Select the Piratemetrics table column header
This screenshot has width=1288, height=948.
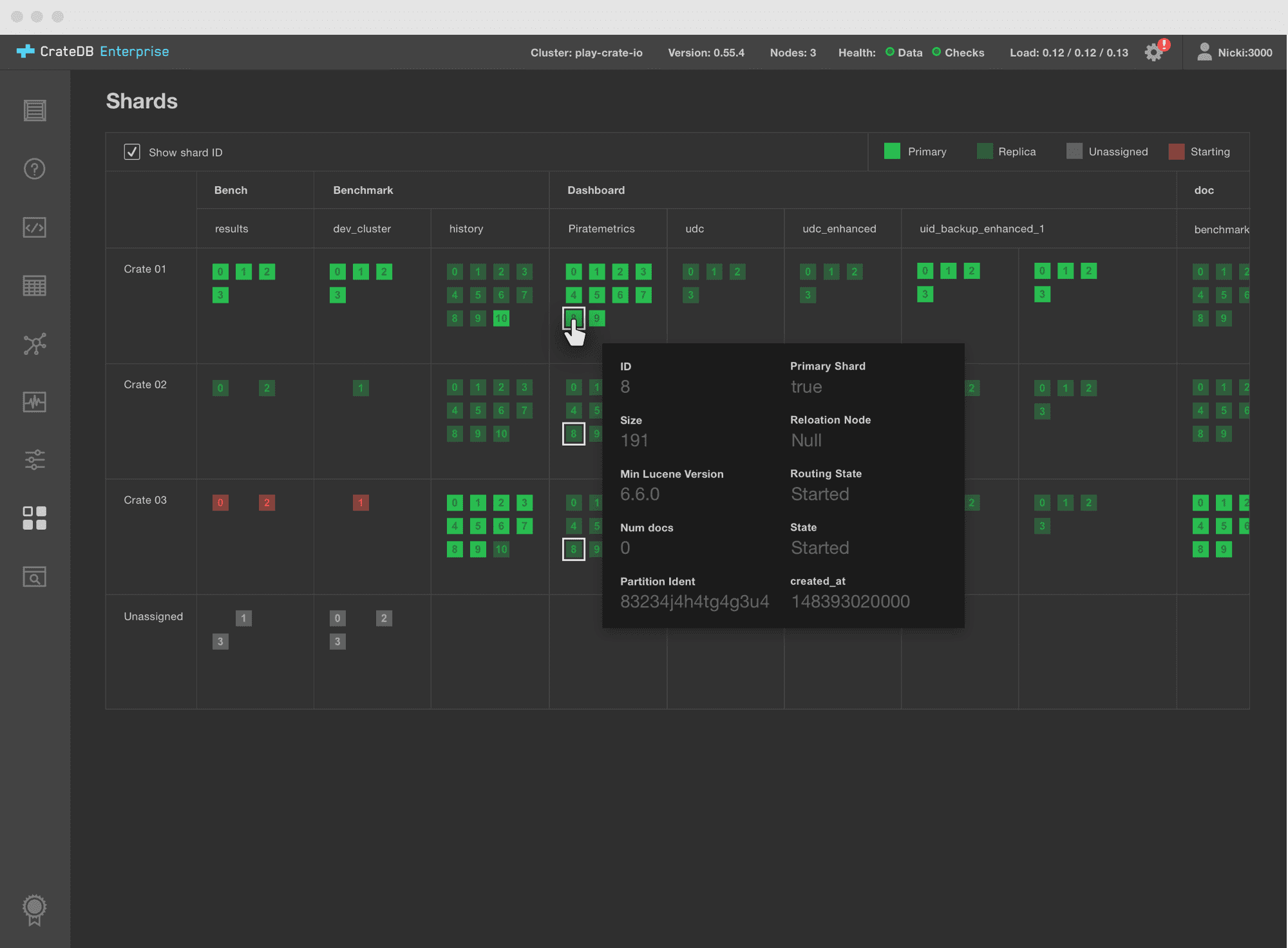click(601, 229)
